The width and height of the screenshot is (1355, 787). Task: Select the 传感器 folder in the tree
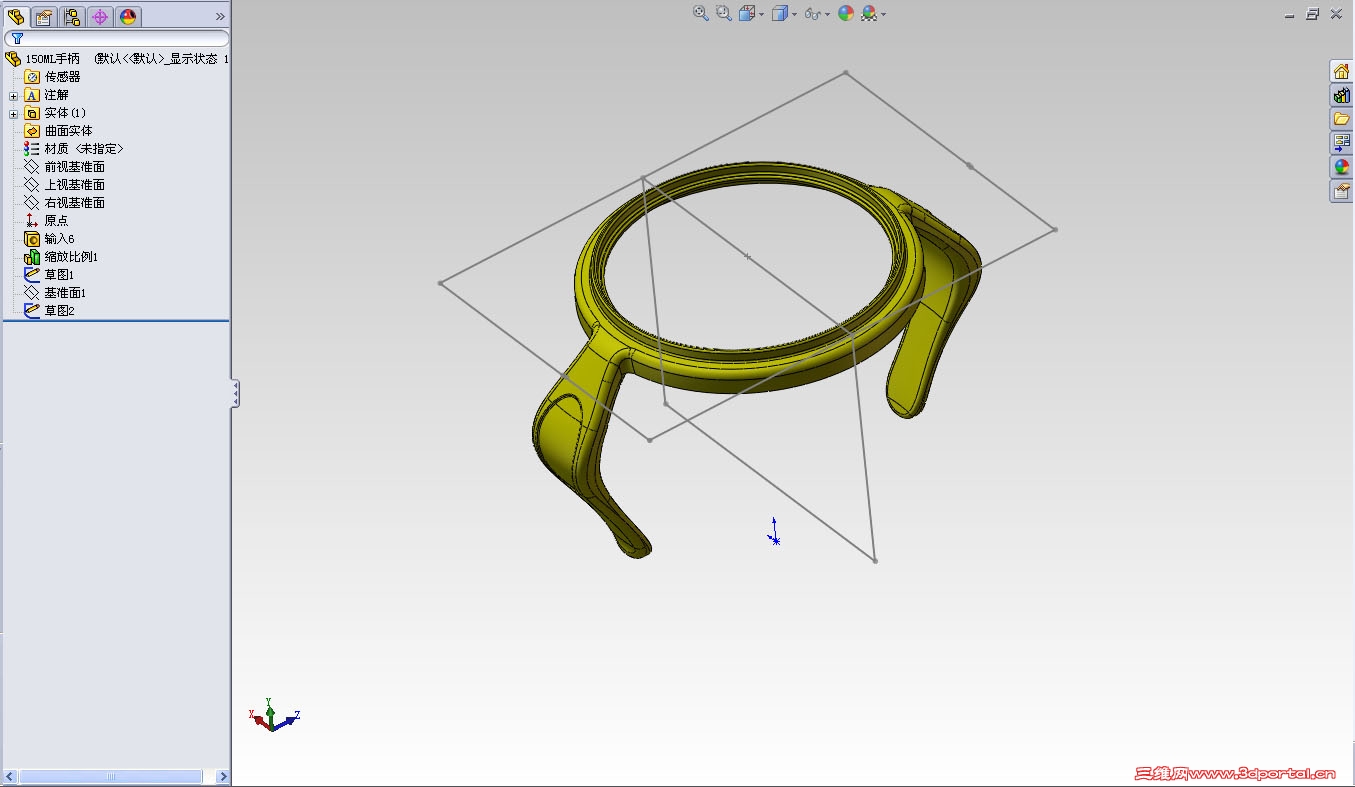click(x=62, y=77)
